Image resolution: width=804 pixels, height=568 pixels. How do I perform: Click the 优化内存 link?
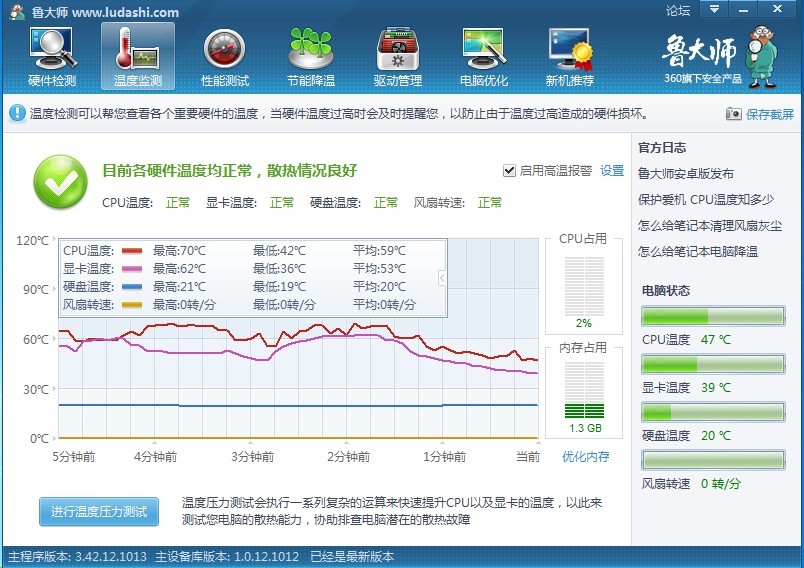coord(586,456)
